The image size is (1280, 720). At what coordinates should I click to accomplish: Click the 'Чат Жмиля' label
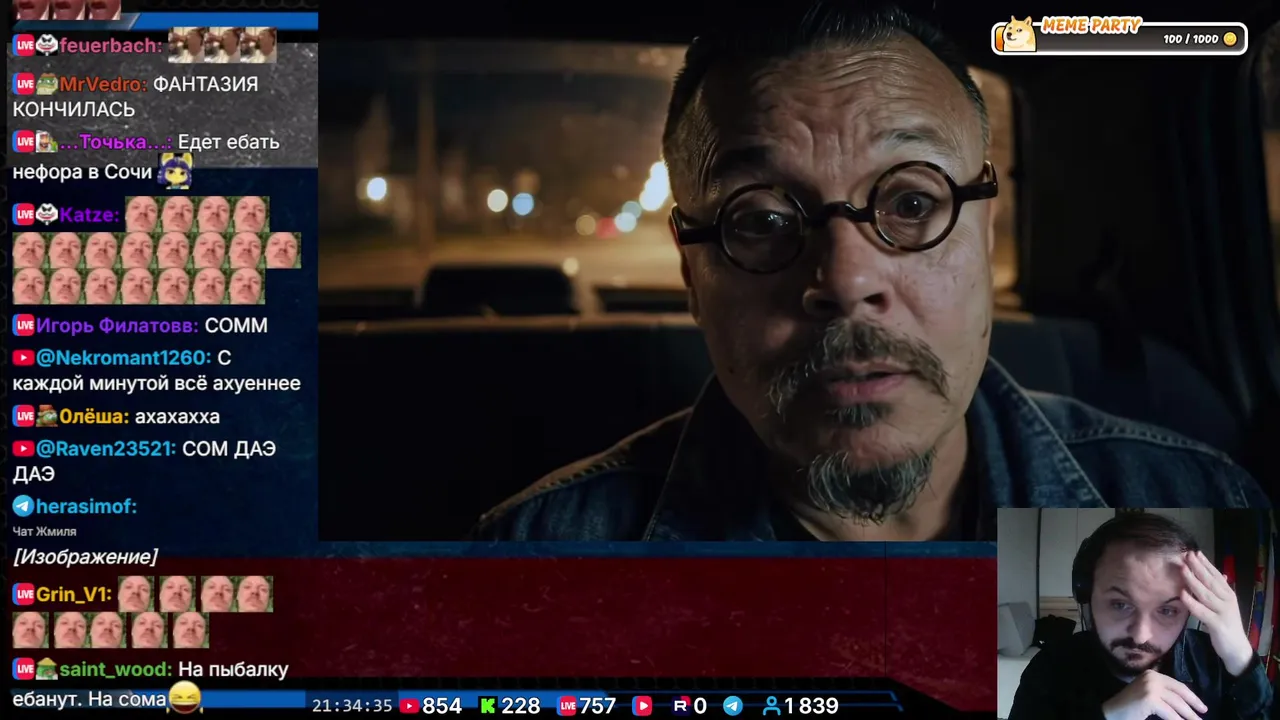point(44,532)
